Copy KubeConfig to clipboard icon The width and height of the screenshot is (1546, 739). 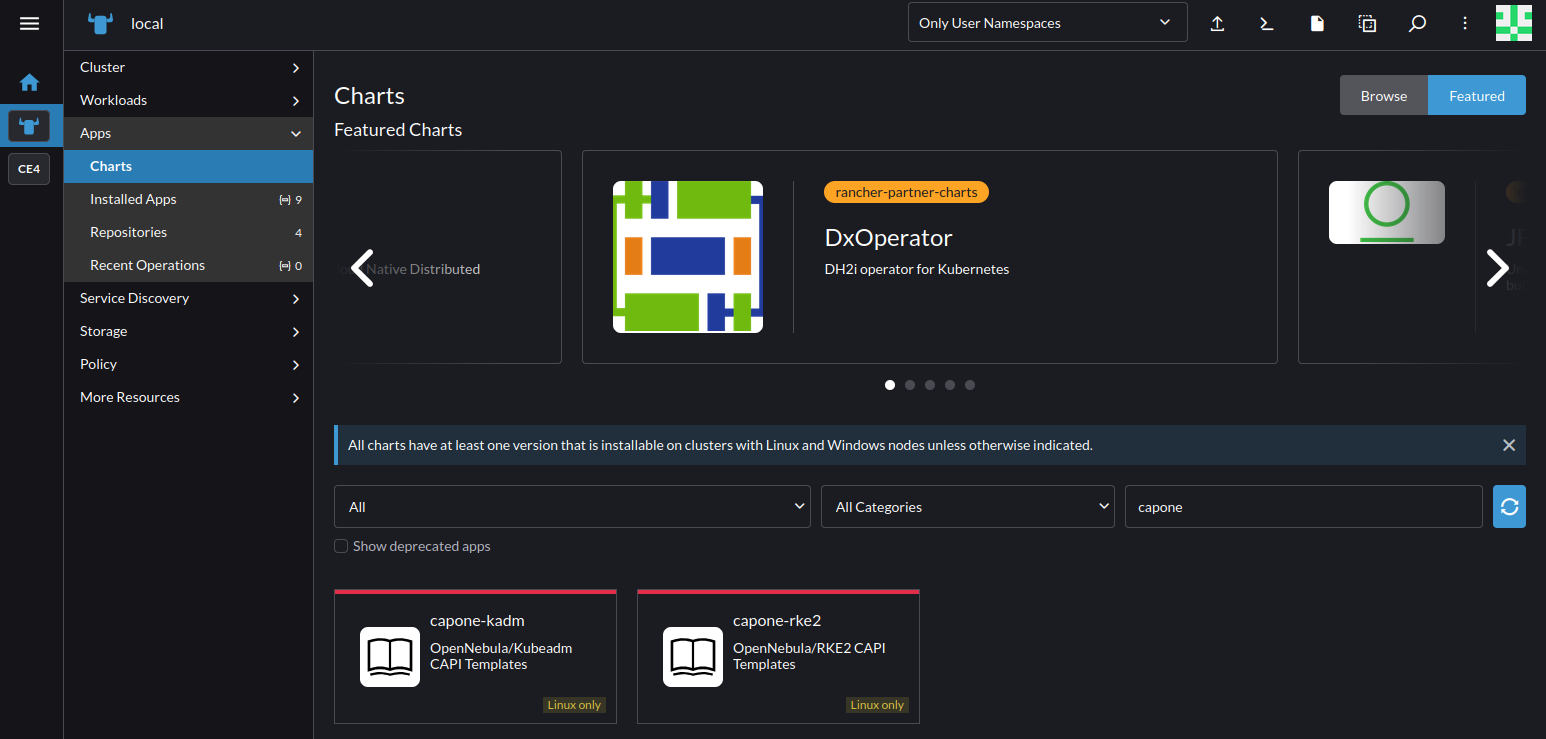point(1367,23)
